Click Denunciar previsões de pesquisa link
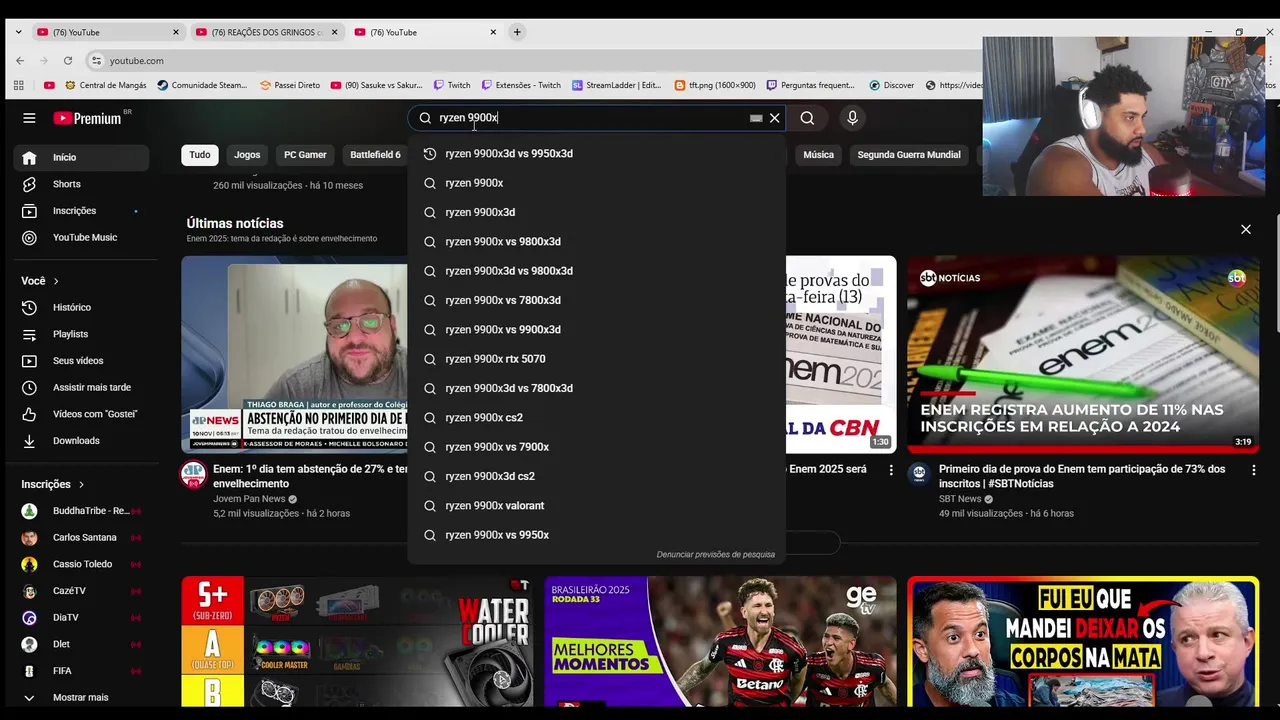 (x=715, y=554)
